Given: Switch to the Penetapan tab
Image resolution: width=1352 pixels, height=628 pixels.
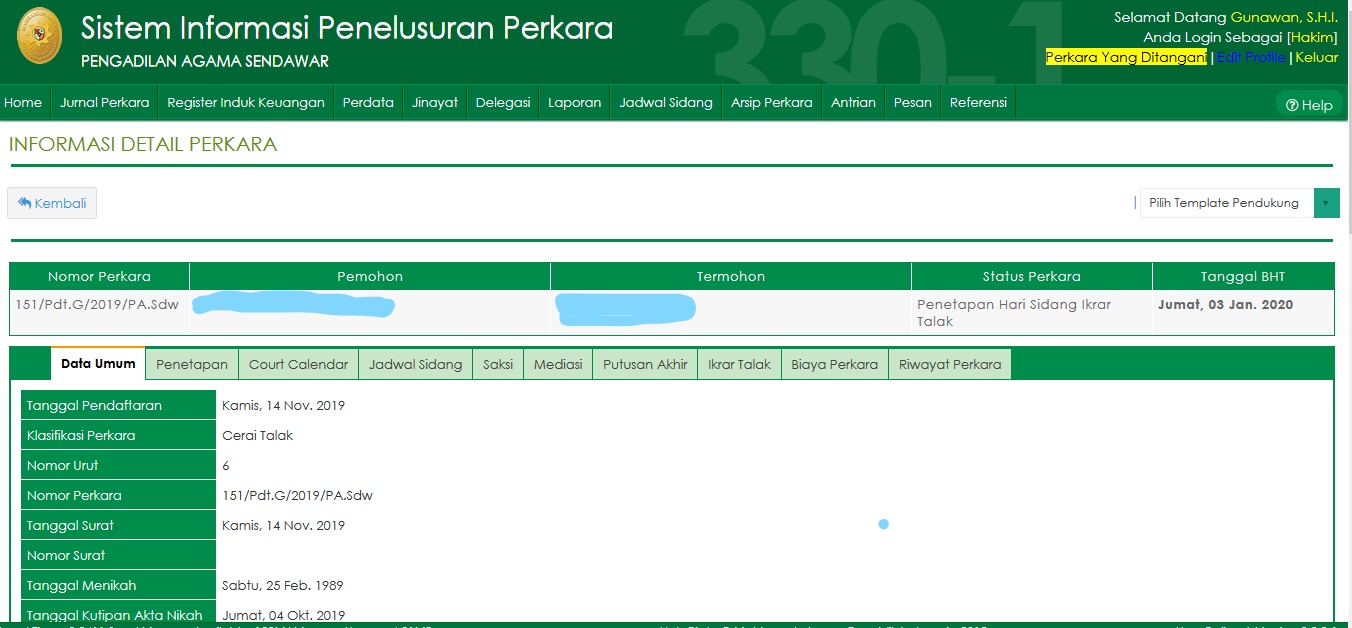Looking at the screenshot, I should 192,364.
